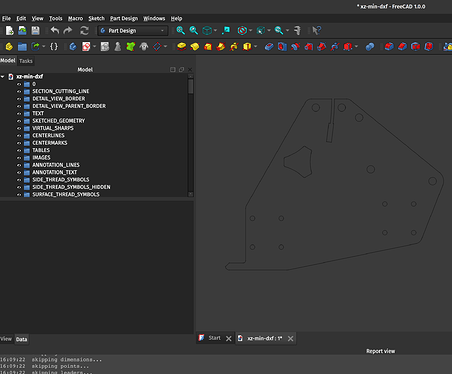Collapse the xz-min-dxf document tree
This screenshot has width=452, height=374.
[x=3, y=77]
